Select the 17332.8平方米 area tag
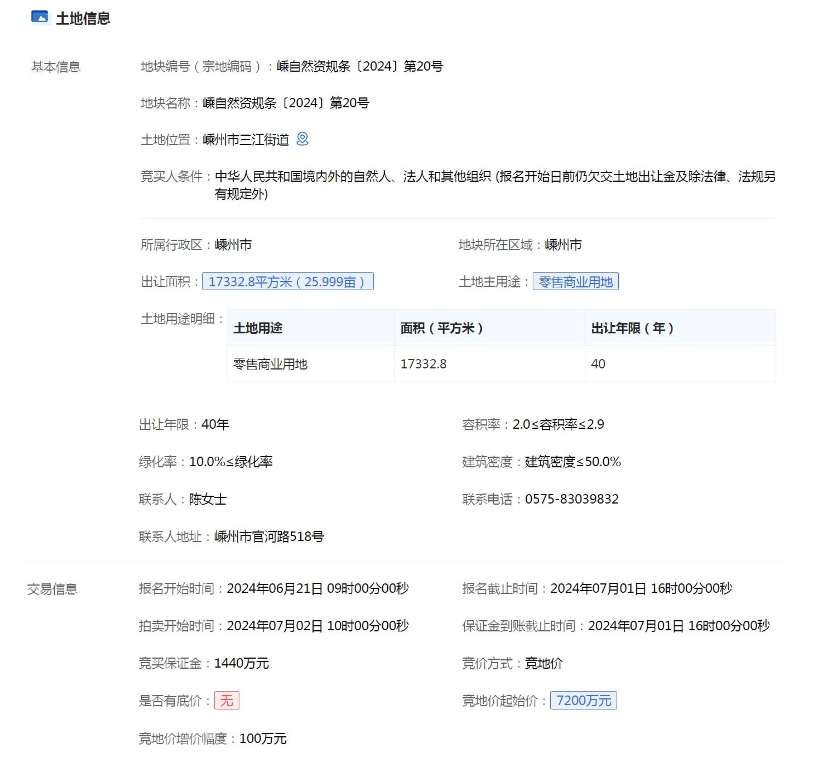Image resolution: width=820 pixels, height=773 pixels. [288, 282]
